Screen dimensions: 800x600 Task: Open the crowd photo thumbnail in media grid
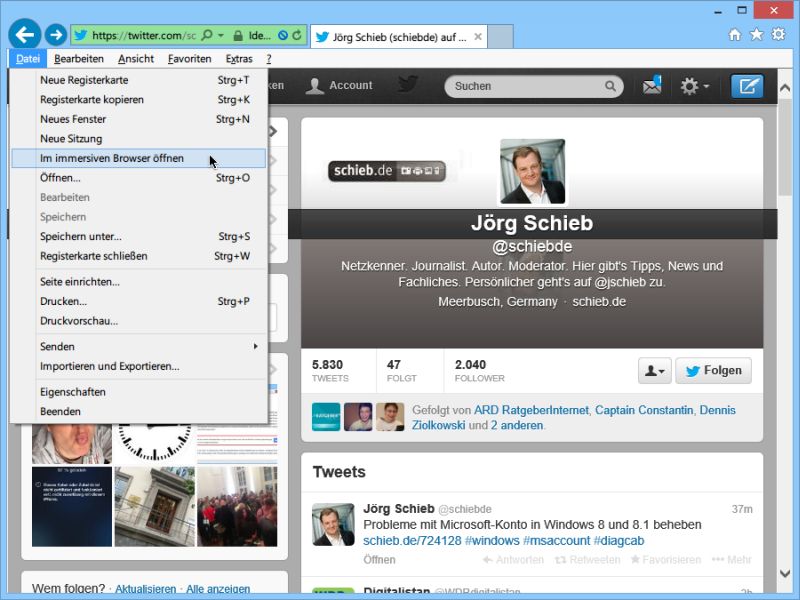click(237, 507)
